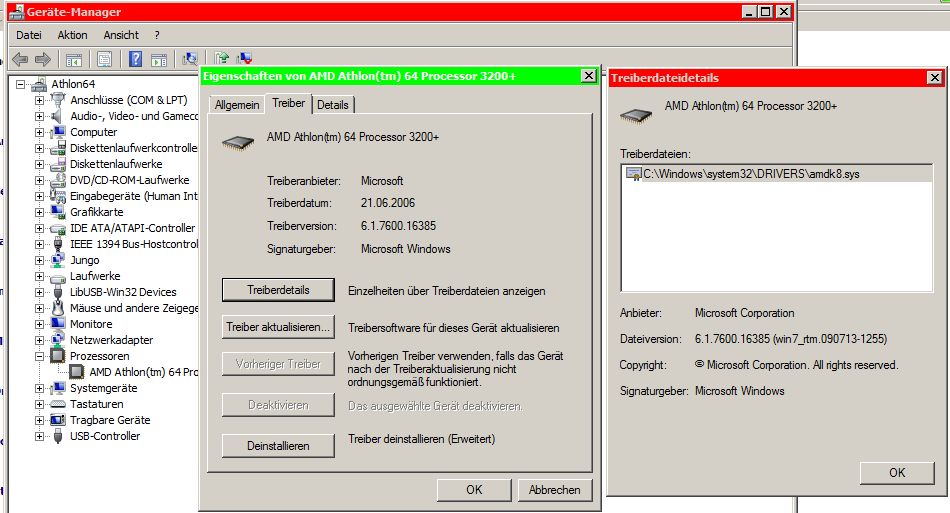Click the Diskettenlaufwerke drive icon
The width and height of the screenshot is (950, 513).
(x=58, y=164)
